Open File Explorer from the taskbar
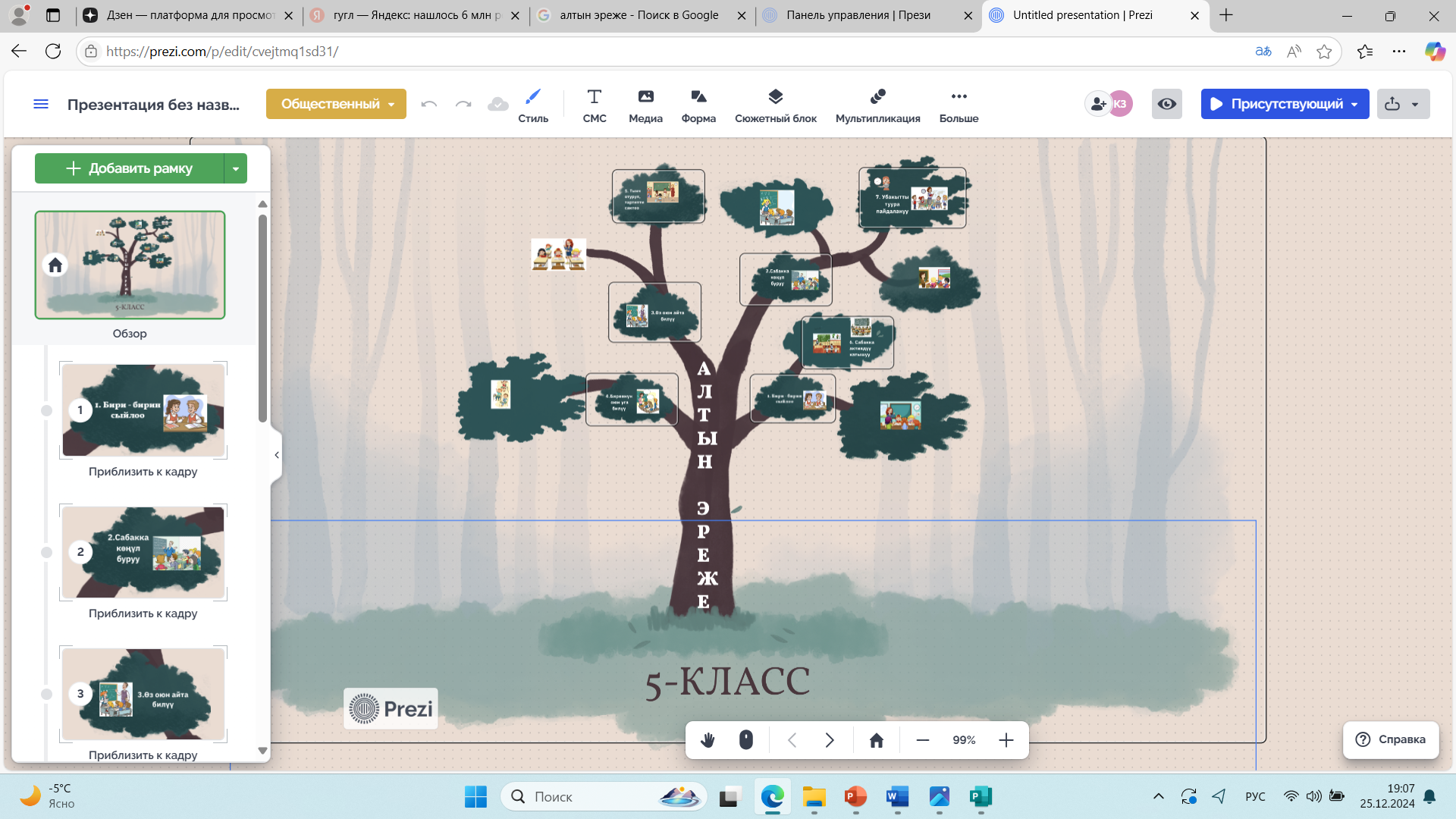Screen dimensions: 1456x819 (814, 796)
